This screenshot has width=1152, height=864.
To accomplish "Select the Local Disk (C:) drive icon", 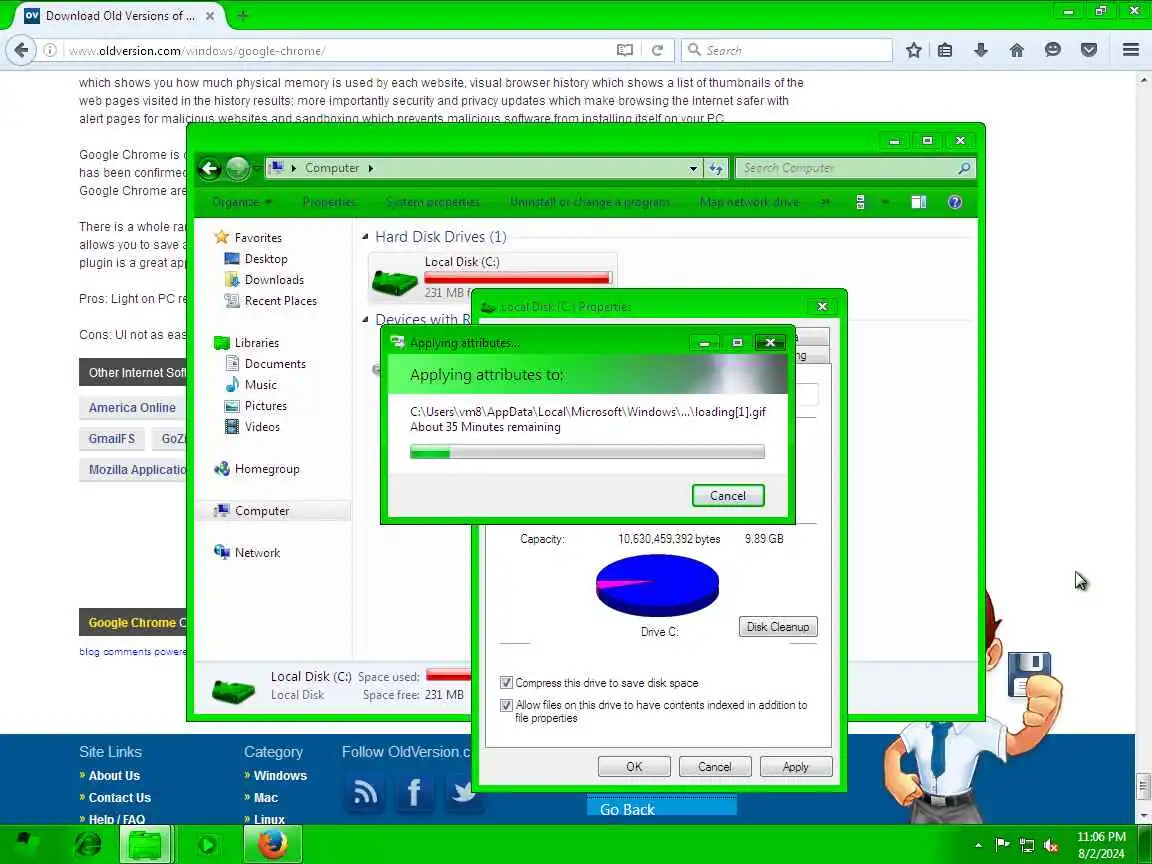I will [395, 281].
